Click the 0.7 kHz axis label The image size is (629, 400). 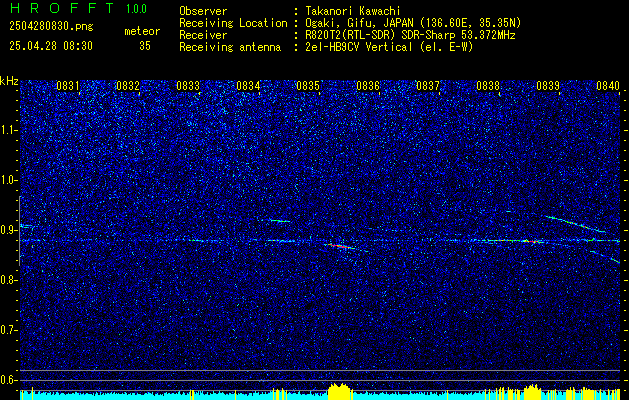(8, 330)
